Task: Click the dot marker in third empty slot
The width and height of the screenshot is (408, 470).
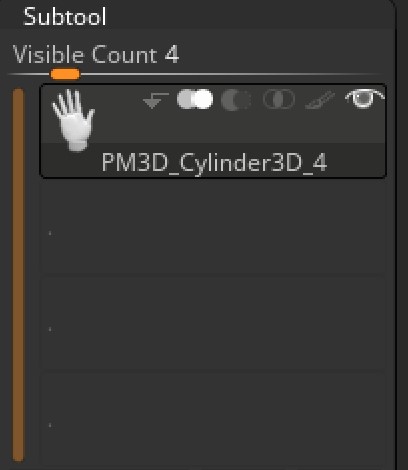Action: pos(50,425)
